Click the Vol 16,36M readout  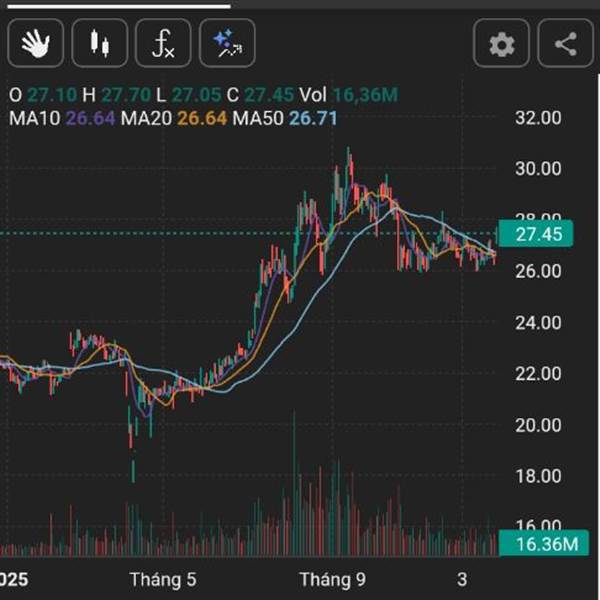348,95
